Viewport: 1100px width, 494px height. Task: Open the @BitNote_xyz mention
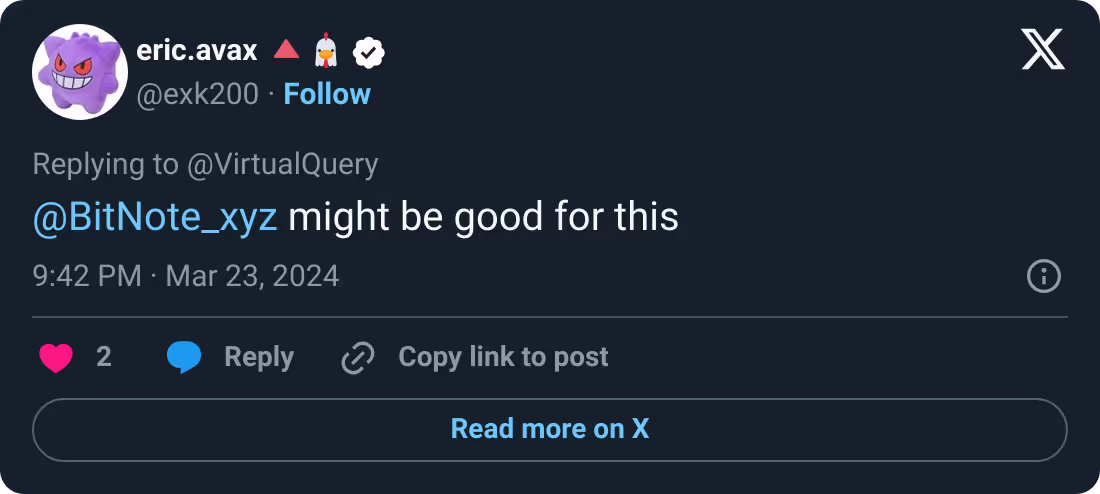click(x=155, y=218)
